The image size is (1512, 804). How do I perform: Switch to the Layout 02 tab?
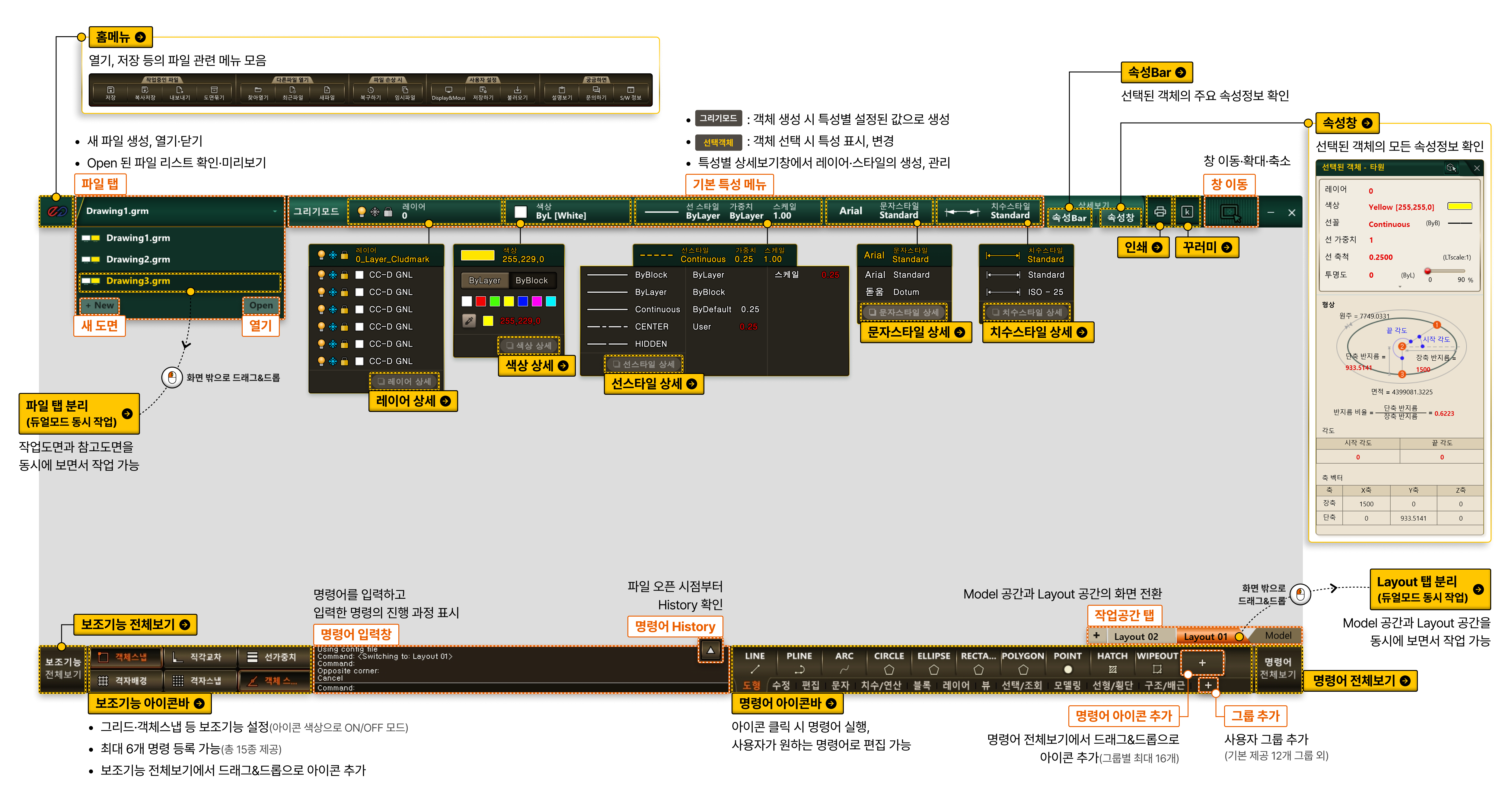click(x=1135, y=637)
